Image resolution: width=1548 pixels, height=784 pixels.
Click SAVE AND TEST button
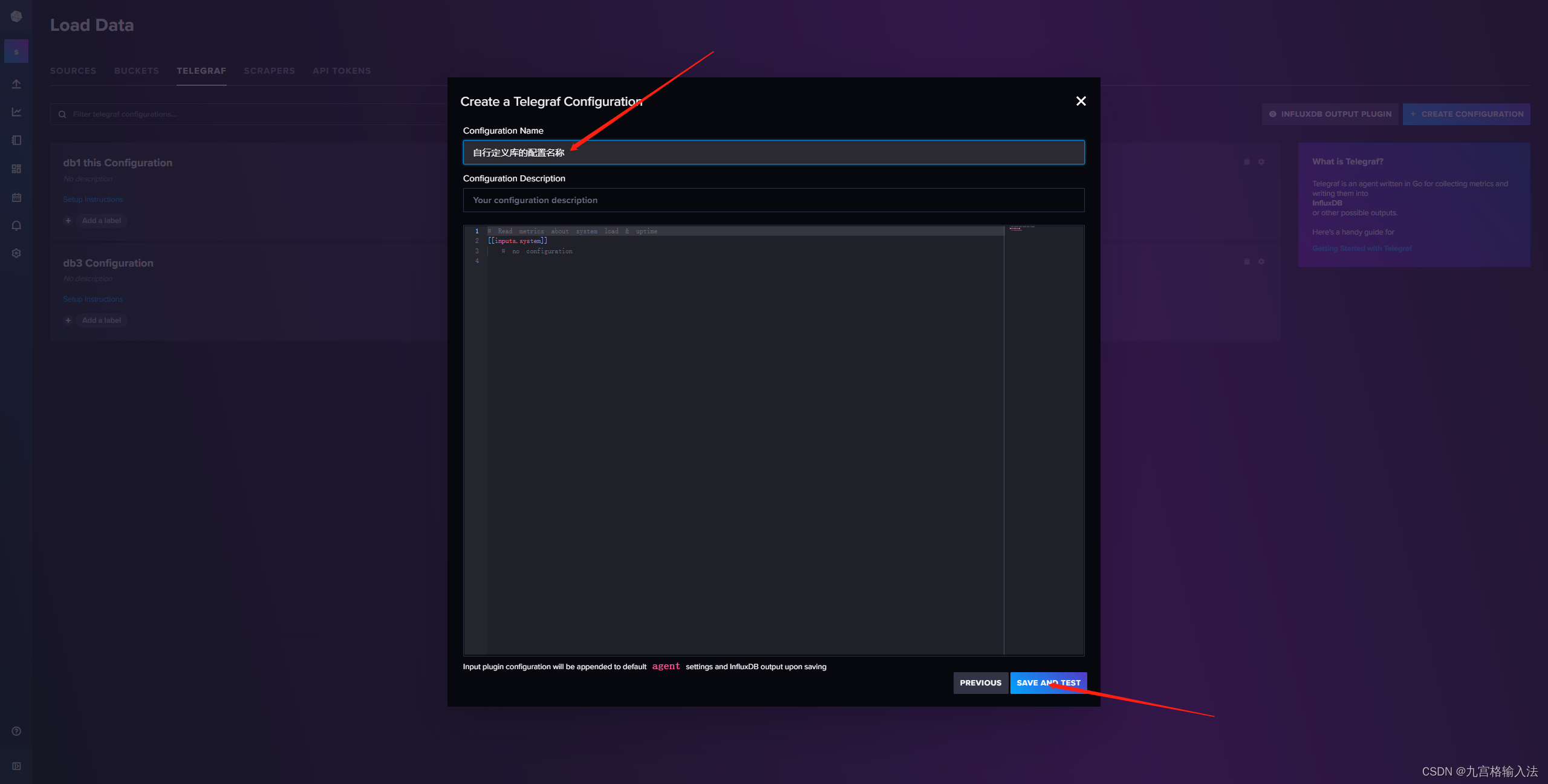click(1048, 682)
